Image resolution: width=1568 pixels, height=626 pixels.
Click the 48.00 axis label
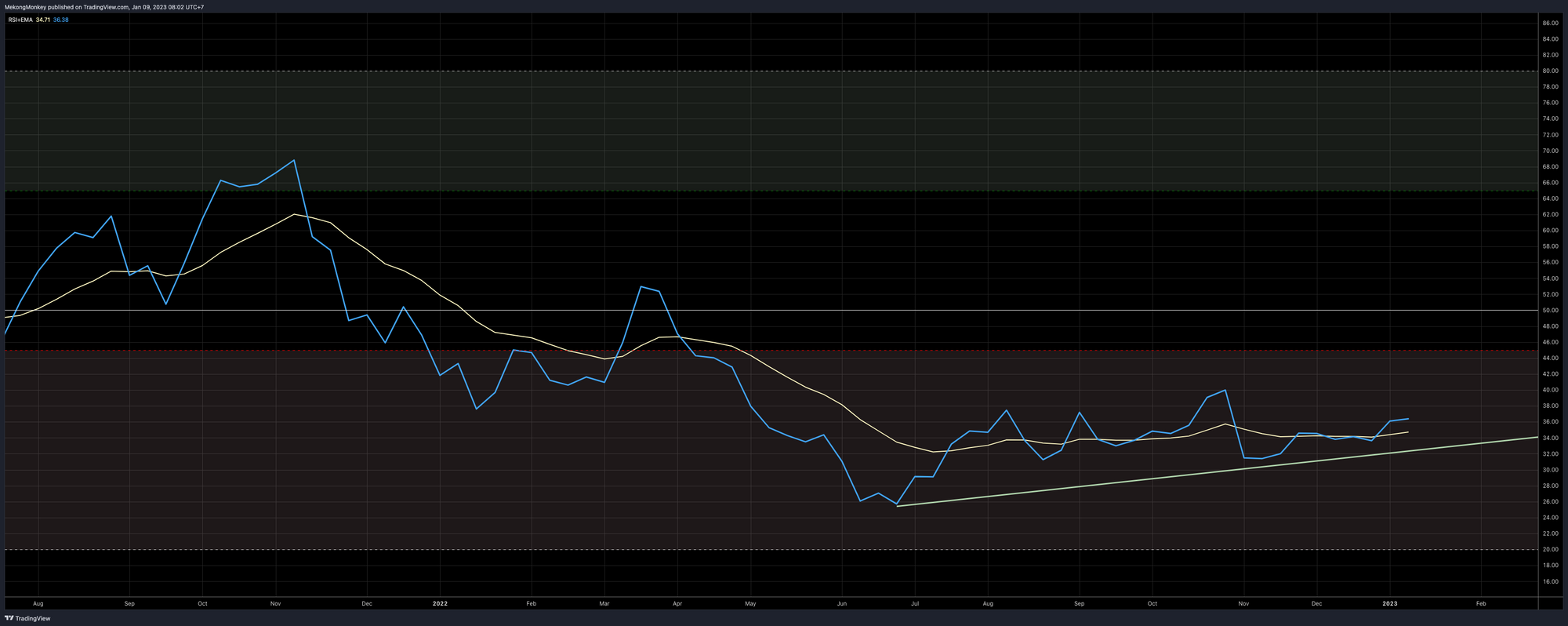pyautogui.click(x=1550, y=326)
